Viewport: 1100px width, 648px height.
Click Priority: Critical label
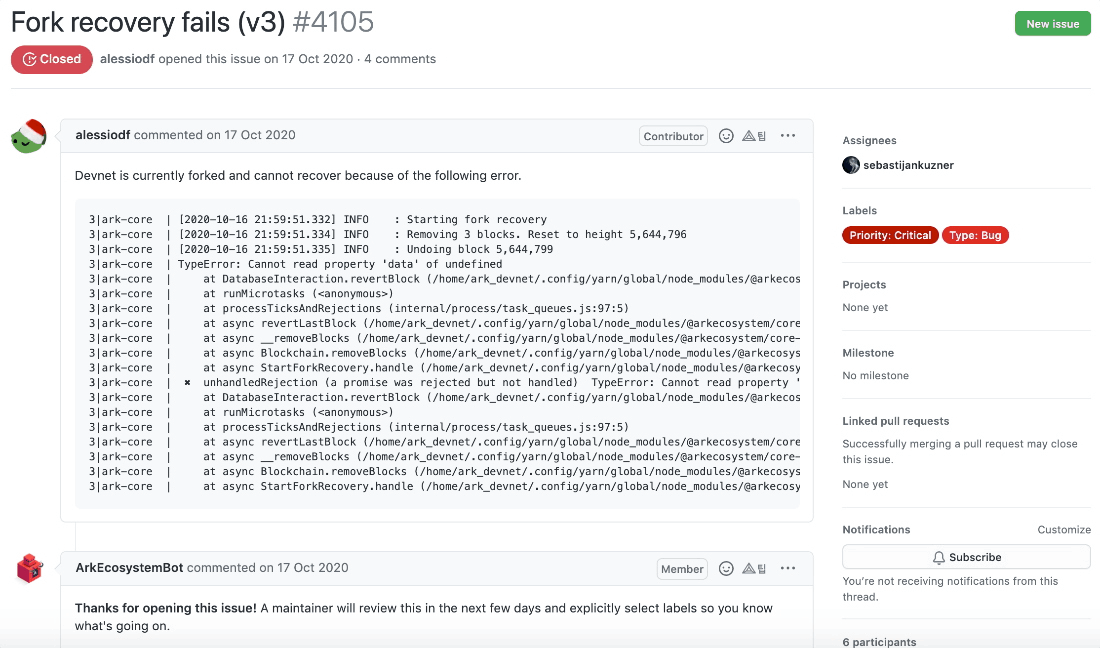point(890,235)
